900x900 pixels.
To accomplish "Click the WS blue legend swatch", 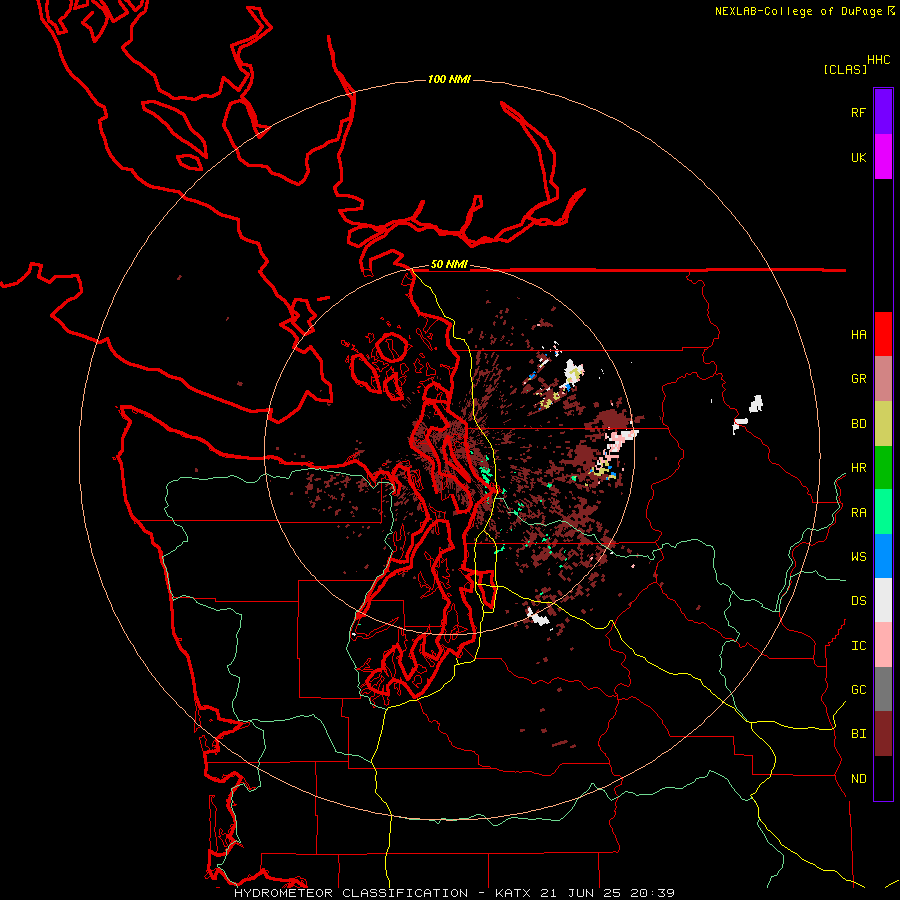I will click(x=883, y=556).
